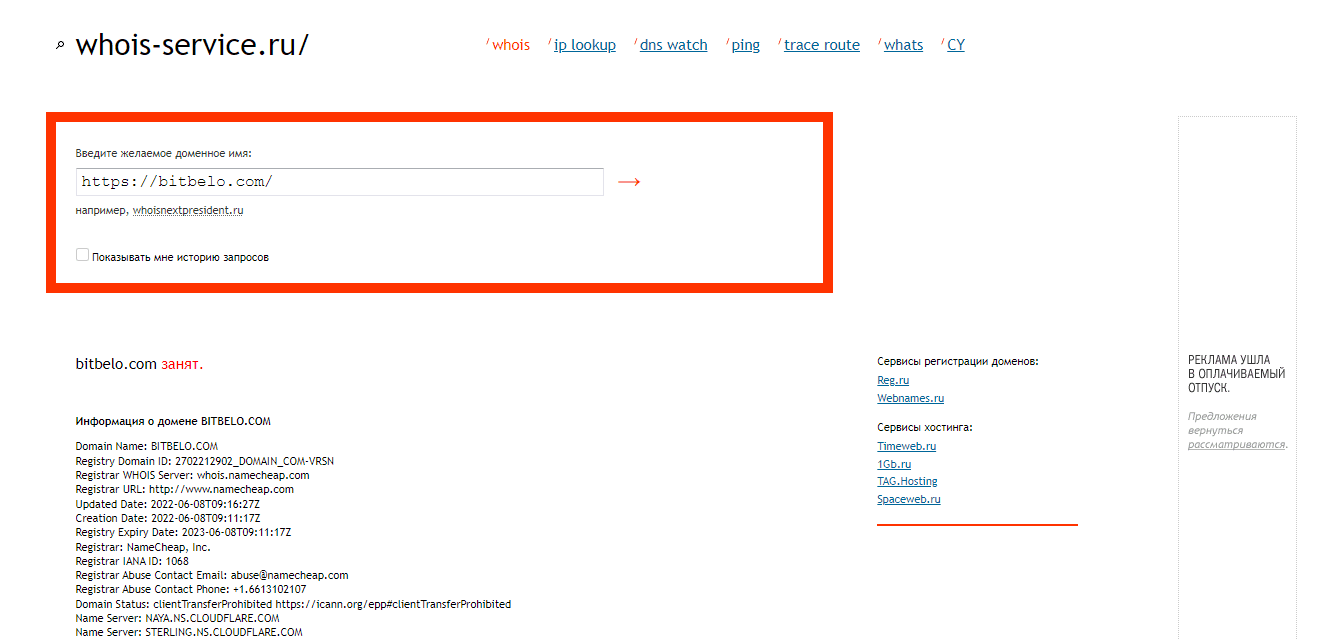Select the whats menu item
Viewport: 1325px width, 639px height.
pos(903,45)
